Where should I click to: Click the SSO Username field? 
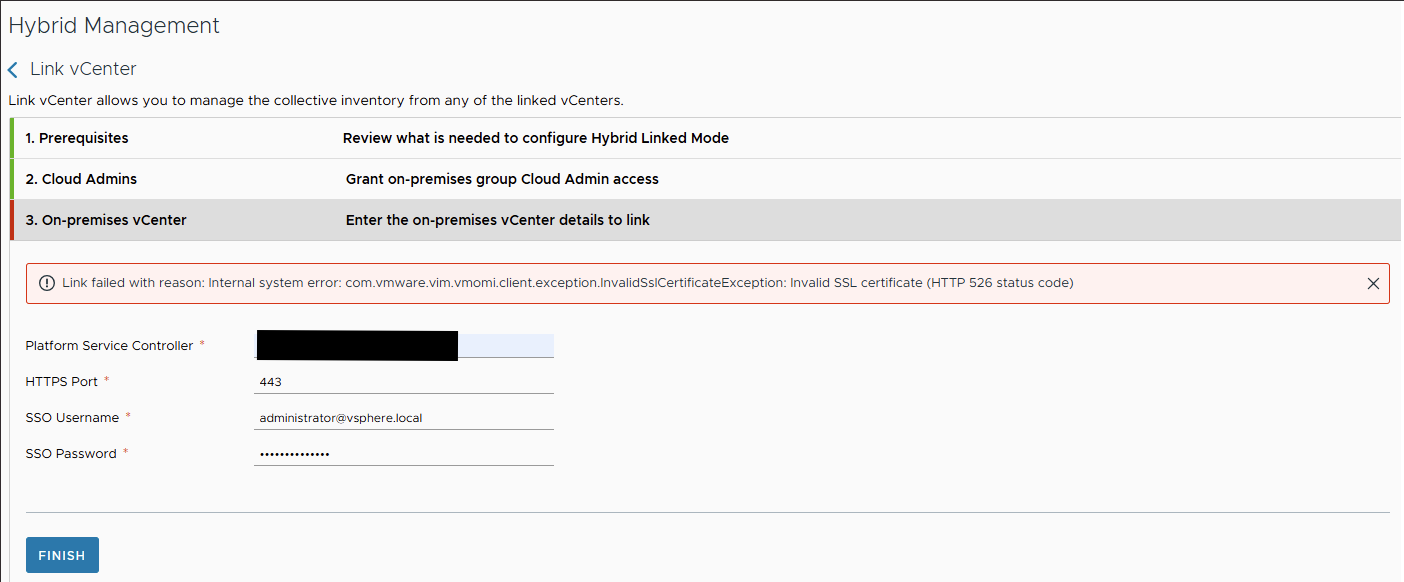(404, 418)
